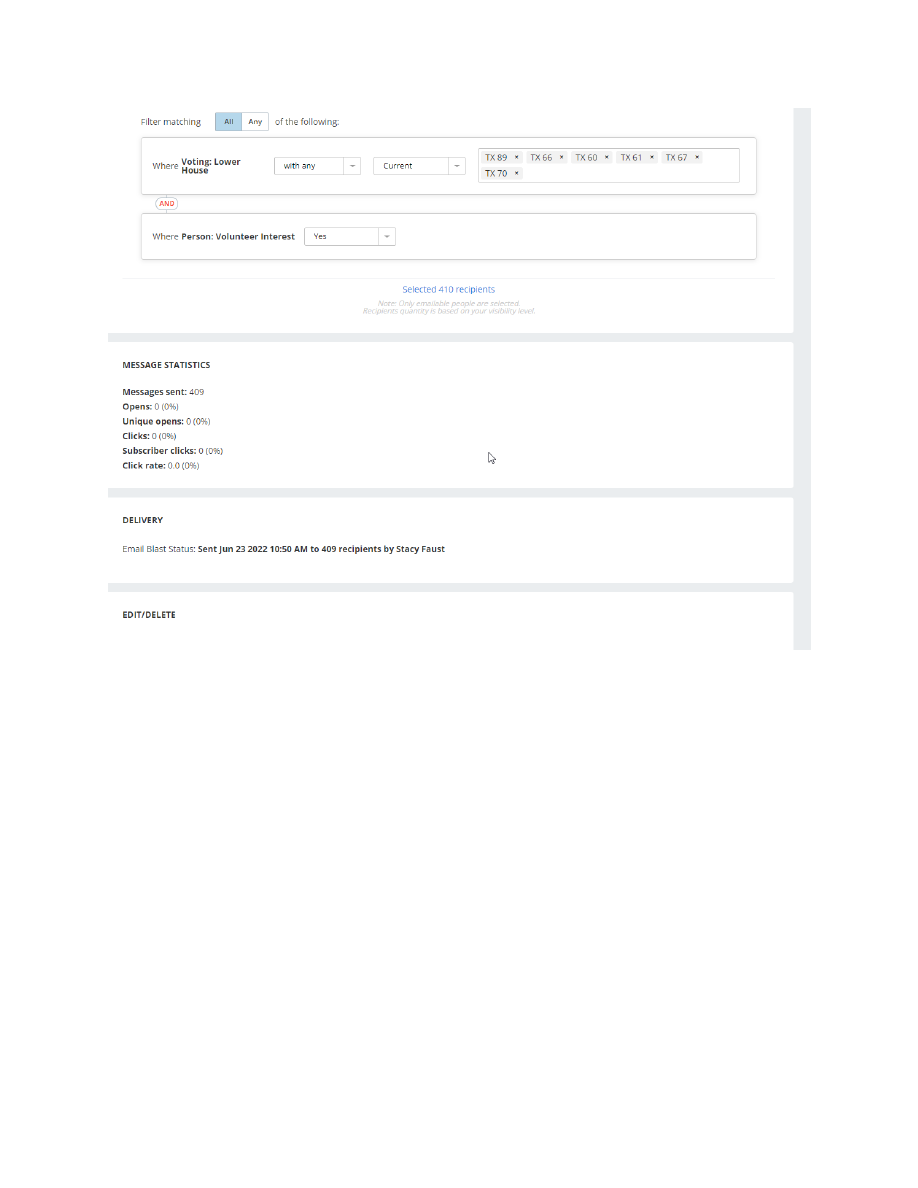Remove the TX 60 district tag
Screen dimensions: 918x1188
(607, 157)
